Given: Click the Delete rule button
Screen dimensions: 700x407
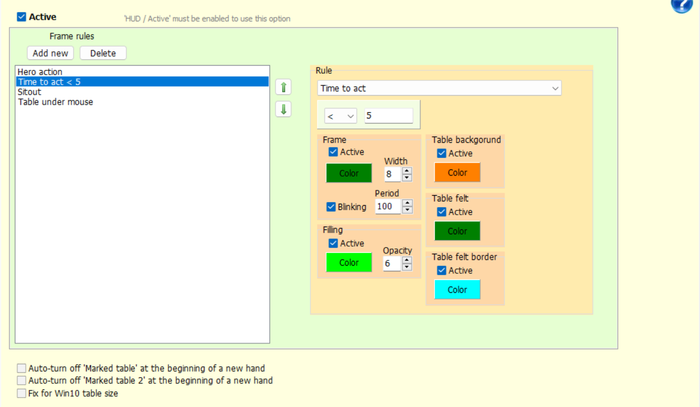Looking at the screenshot, I should pyautogui.click(x=103, y=53).
